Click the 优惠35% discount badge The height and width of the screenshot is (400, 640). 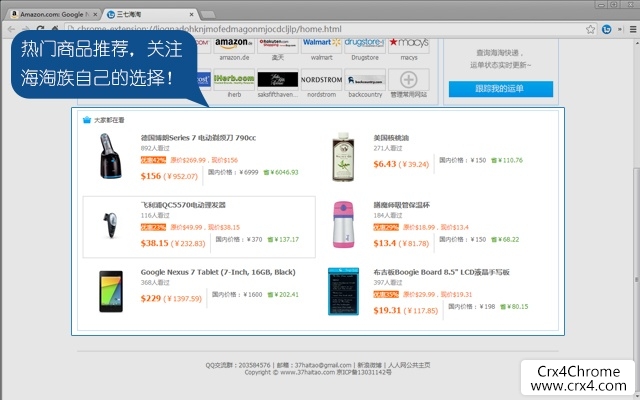point(386,294)
